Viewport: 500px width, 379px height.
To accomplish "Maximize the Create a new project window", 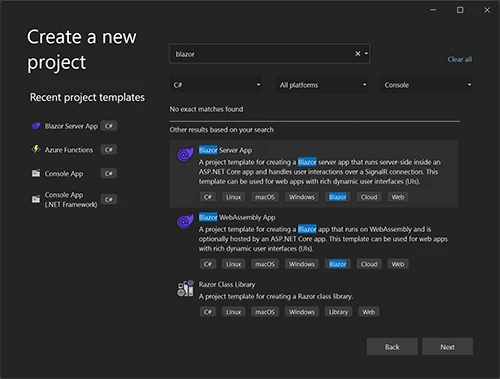I will point(460,10).
